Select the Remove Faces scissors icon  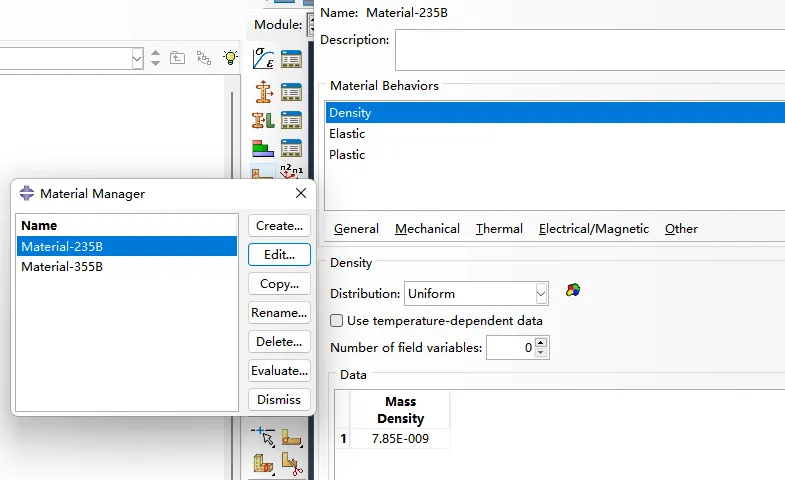point(292,463)
